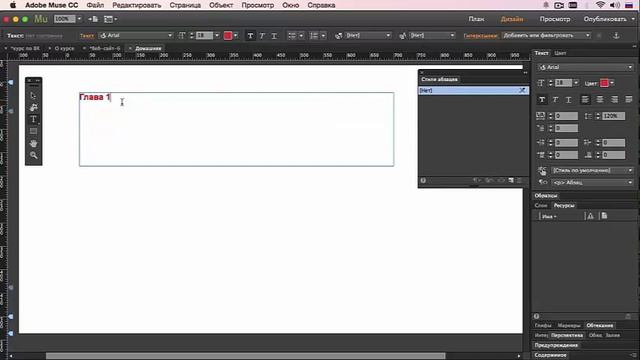The width and height of the screenshot is (640, 360).
Task: Switch to the План view
Action: pos(476,19)
